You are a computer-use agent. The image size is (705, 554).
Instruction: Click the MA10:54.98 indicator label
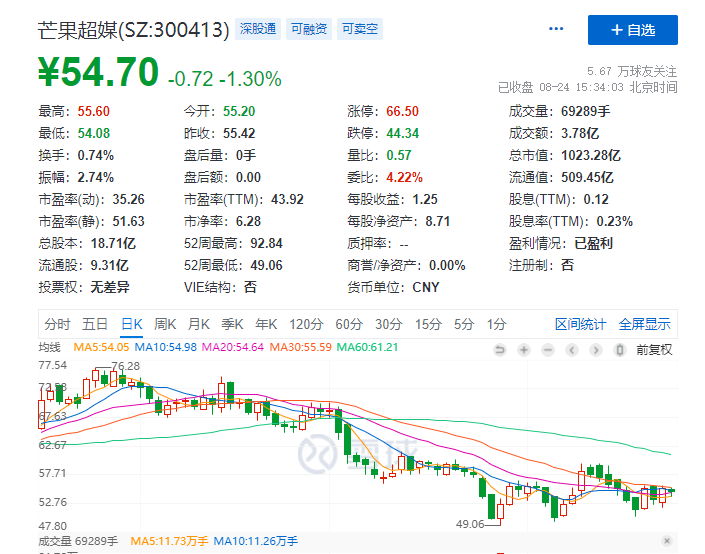pos(166,347)
